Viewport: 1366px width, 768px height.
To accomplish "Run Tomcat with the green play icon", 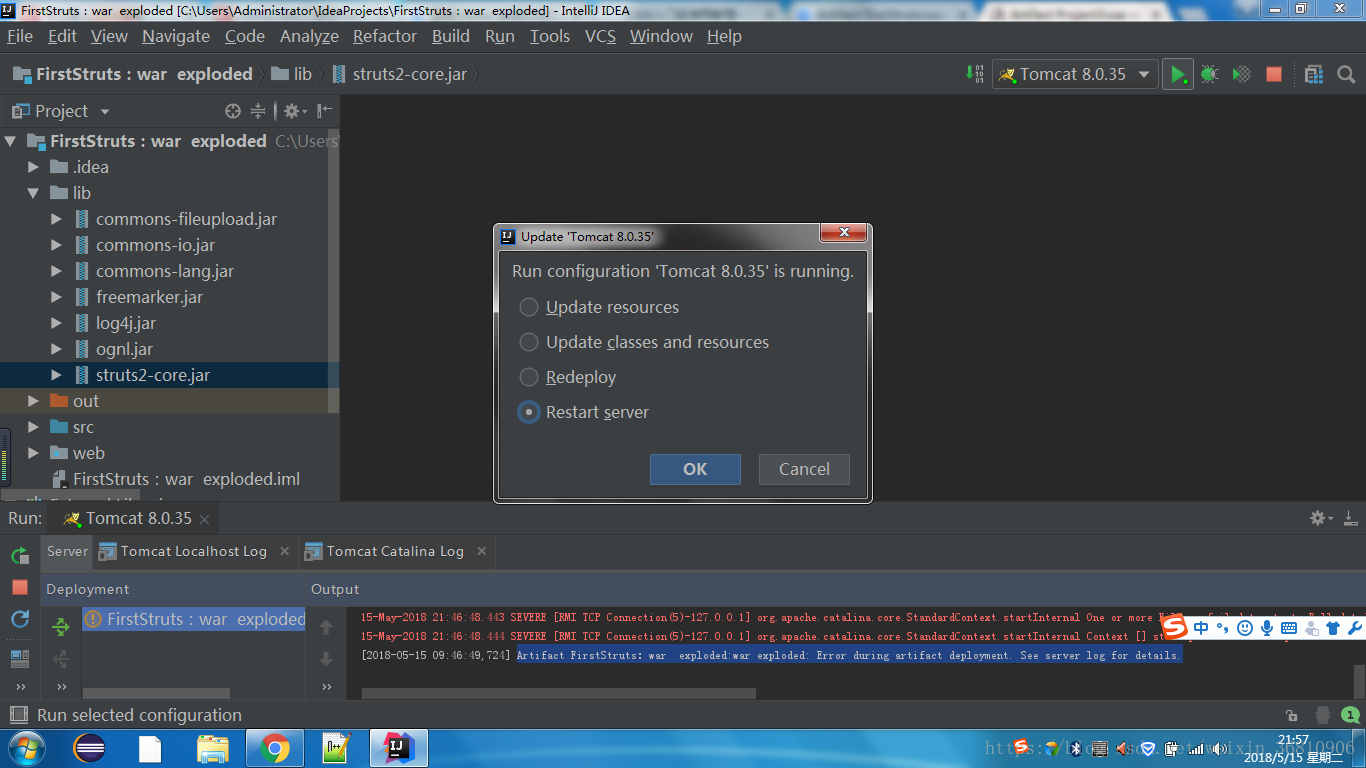I will coord(1178,74).
